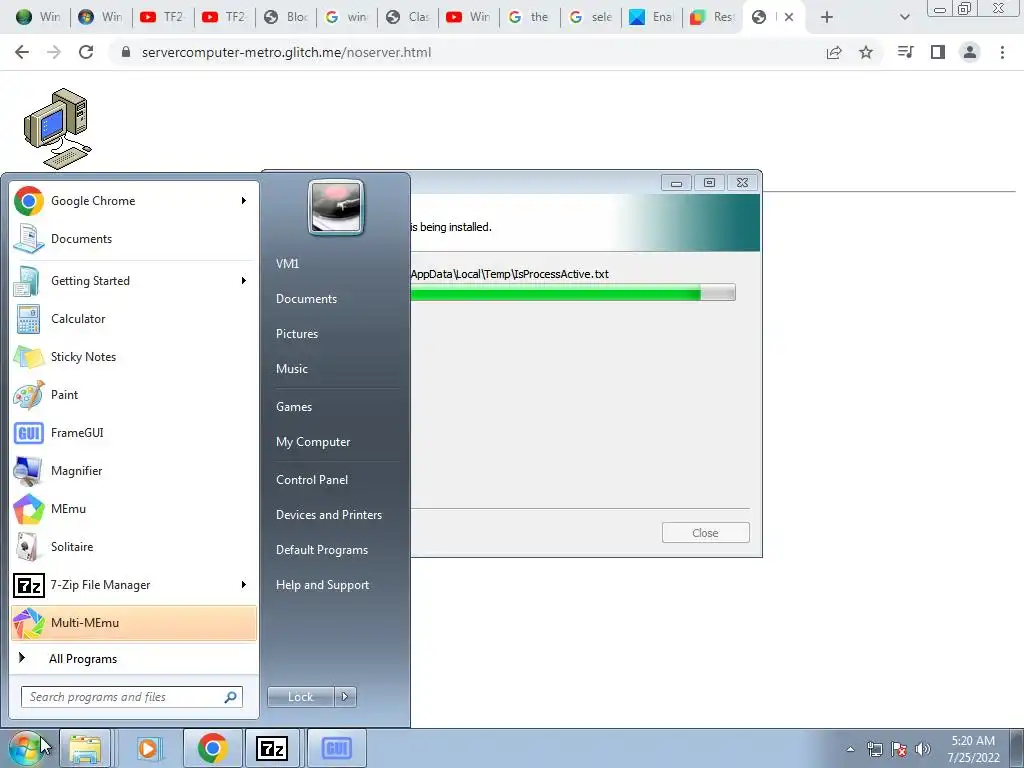
Task: Open the Calculator icon
Action: (29, 319)
